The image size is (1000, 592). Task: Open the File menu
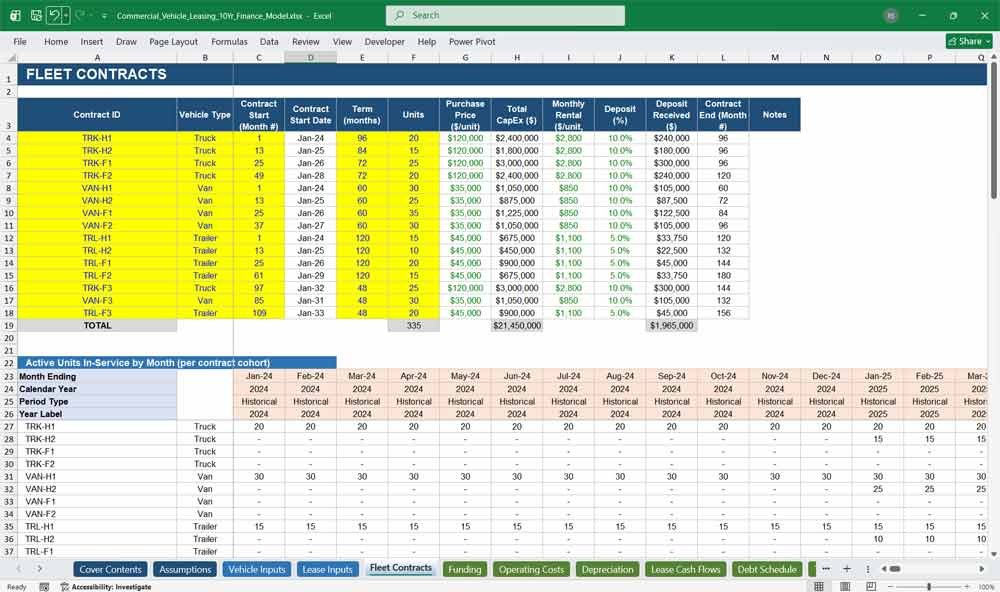(20, 41)
